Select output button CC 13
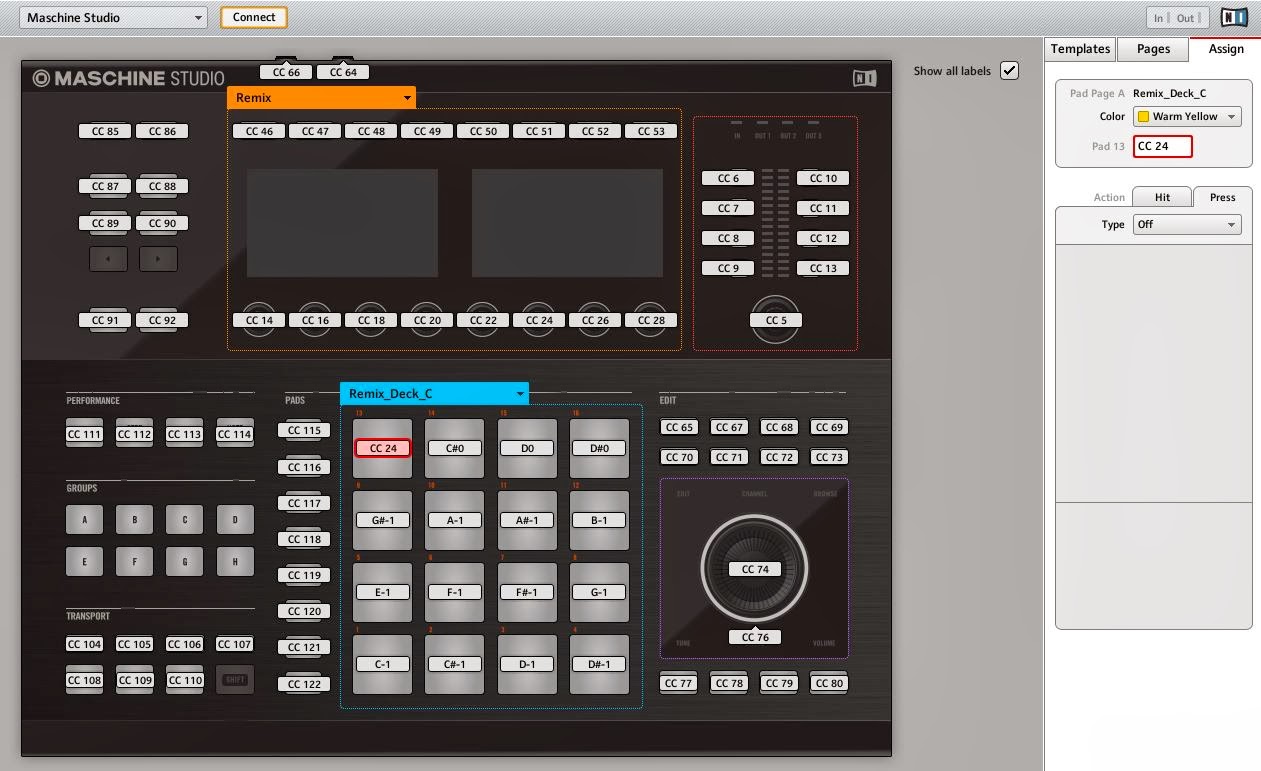 pyautogui.click(x=823, y=268)
